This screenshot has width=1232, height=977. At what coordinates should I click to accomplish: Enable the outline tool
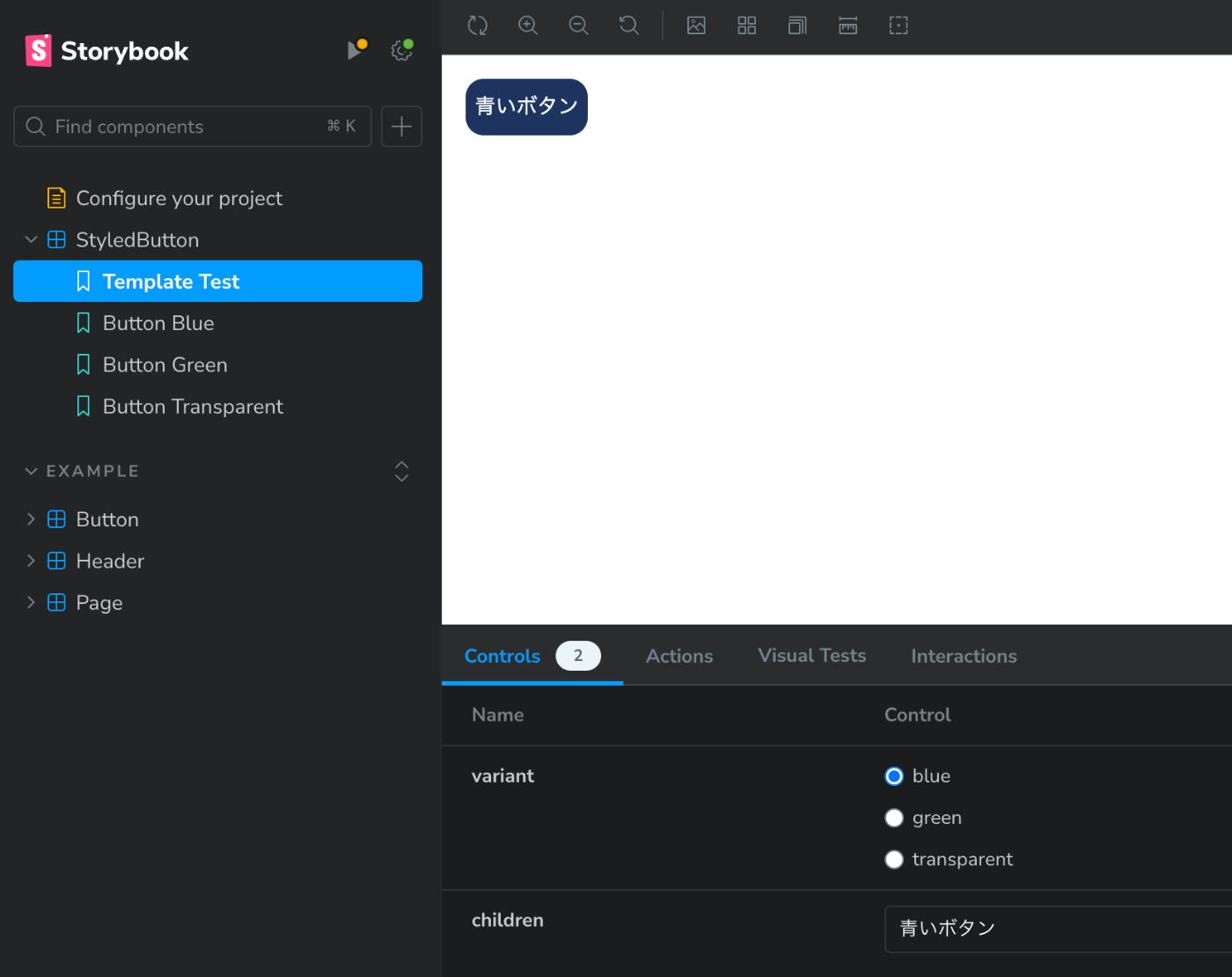898,26
